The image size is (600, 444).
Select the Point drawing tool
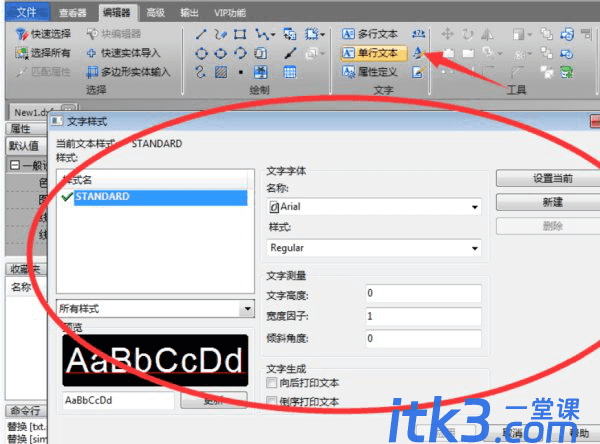pyautogui.click(x=240, y=72)
